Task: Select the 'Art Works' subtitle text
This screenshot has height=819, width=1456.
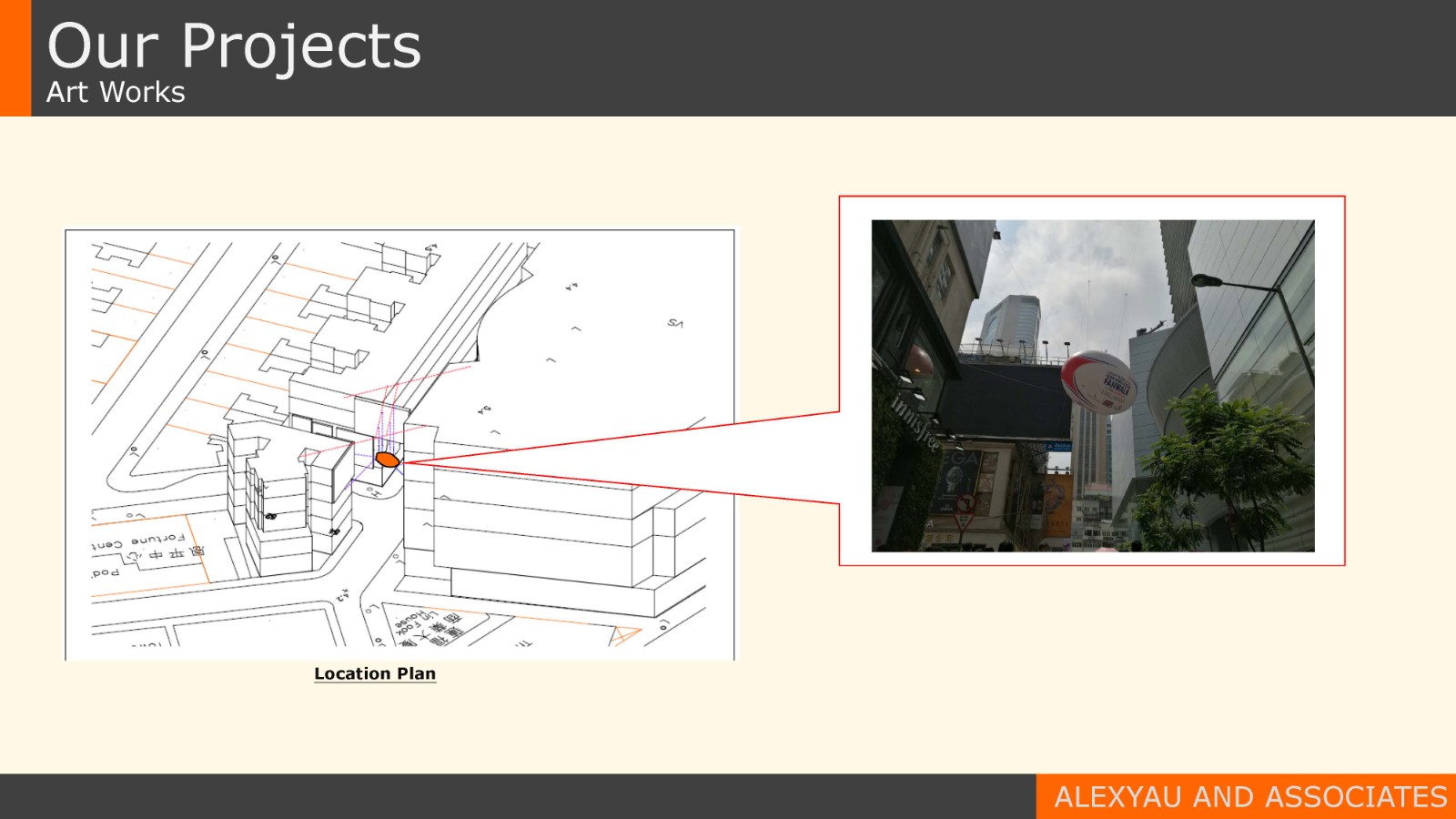Action: coord(116,92)
